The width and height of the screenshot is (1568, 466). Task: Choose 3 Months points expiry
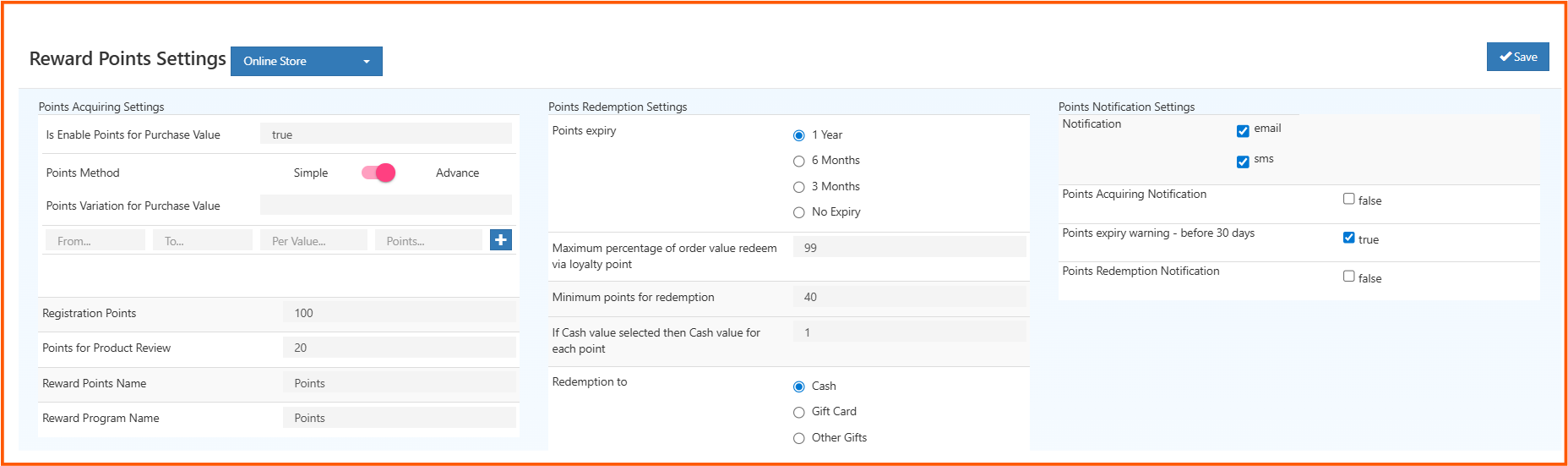tap(799, 187)
